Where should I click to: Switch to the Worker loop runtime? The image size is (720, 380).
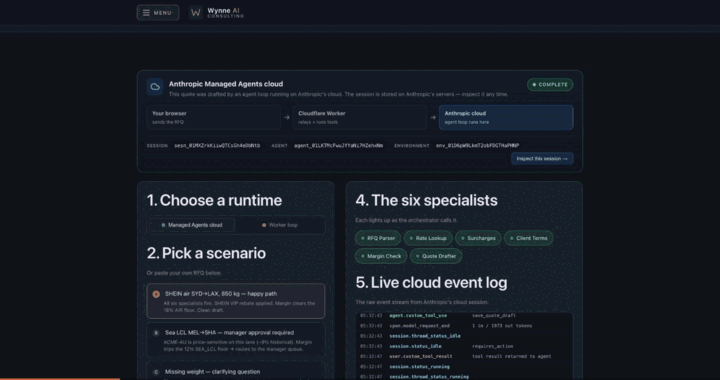coord(280,225)
